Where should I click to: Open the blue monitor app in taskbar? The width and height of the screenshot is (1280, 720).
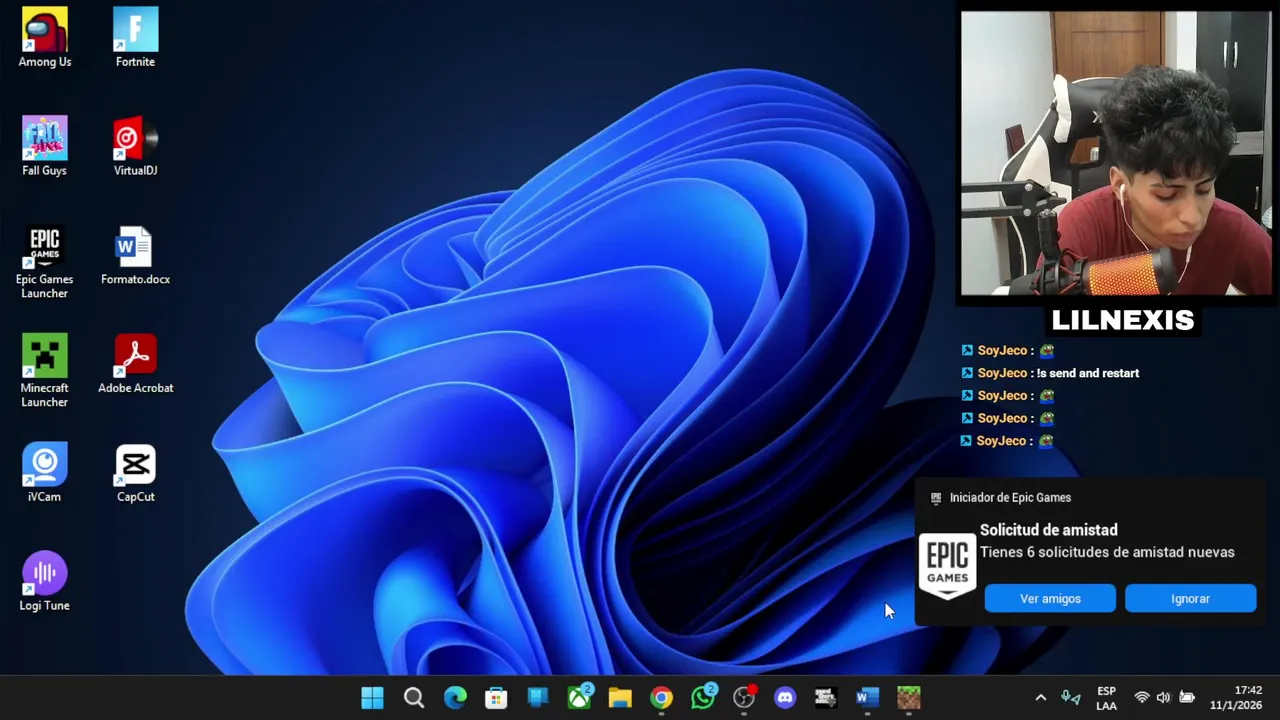pyautogui.click(x=538, y=697)
